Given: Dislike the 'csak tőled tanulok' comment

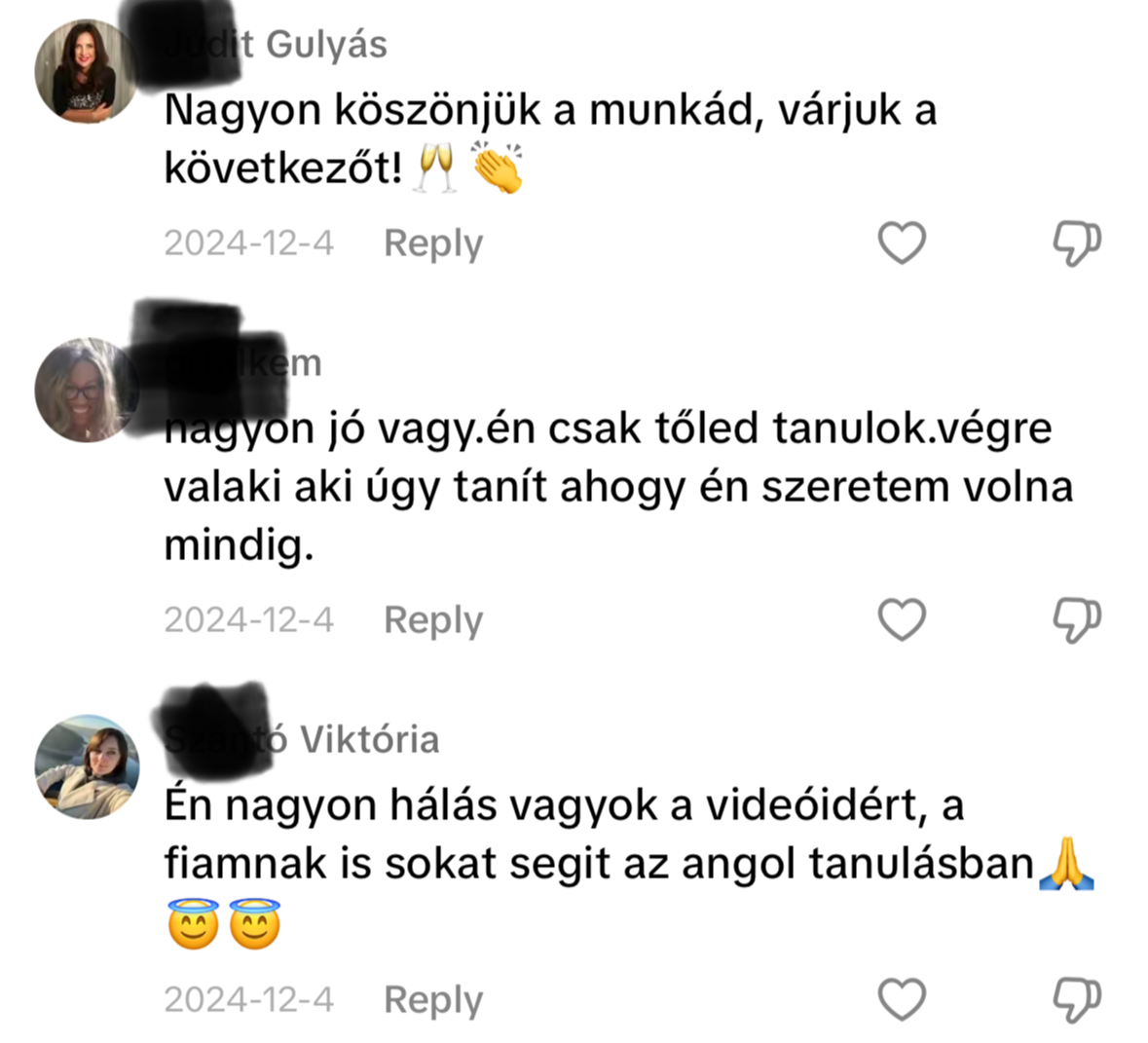Looking at the screenshot, I should click(1077, 620).
